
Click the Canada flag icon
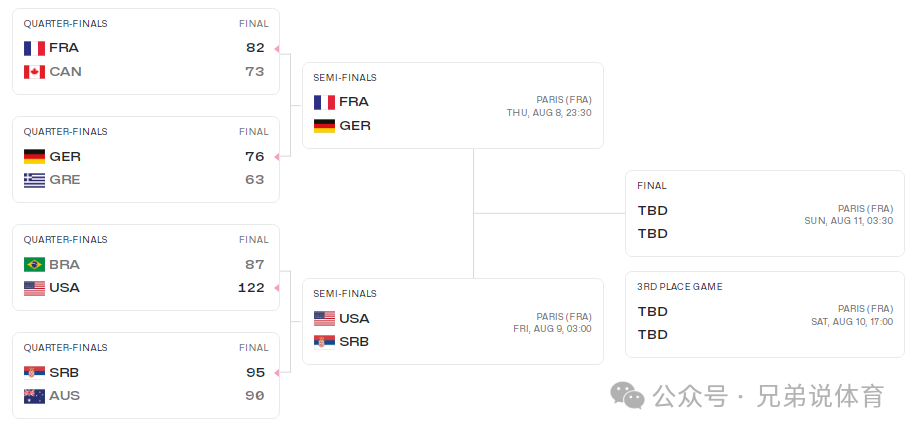coord(34,72)
